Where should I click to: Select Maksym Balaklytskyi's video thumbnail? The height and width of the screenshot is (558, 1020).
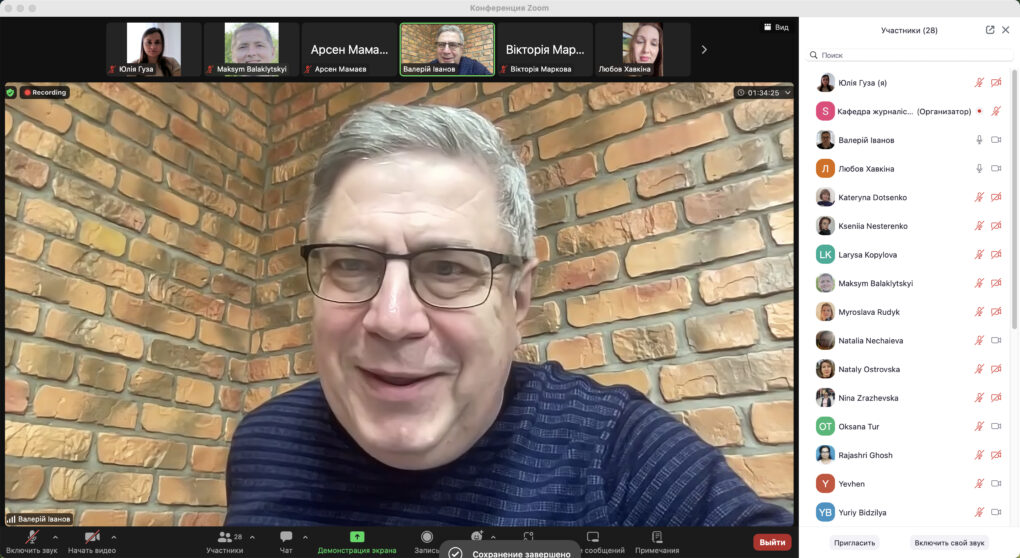(x=252, y=49)
